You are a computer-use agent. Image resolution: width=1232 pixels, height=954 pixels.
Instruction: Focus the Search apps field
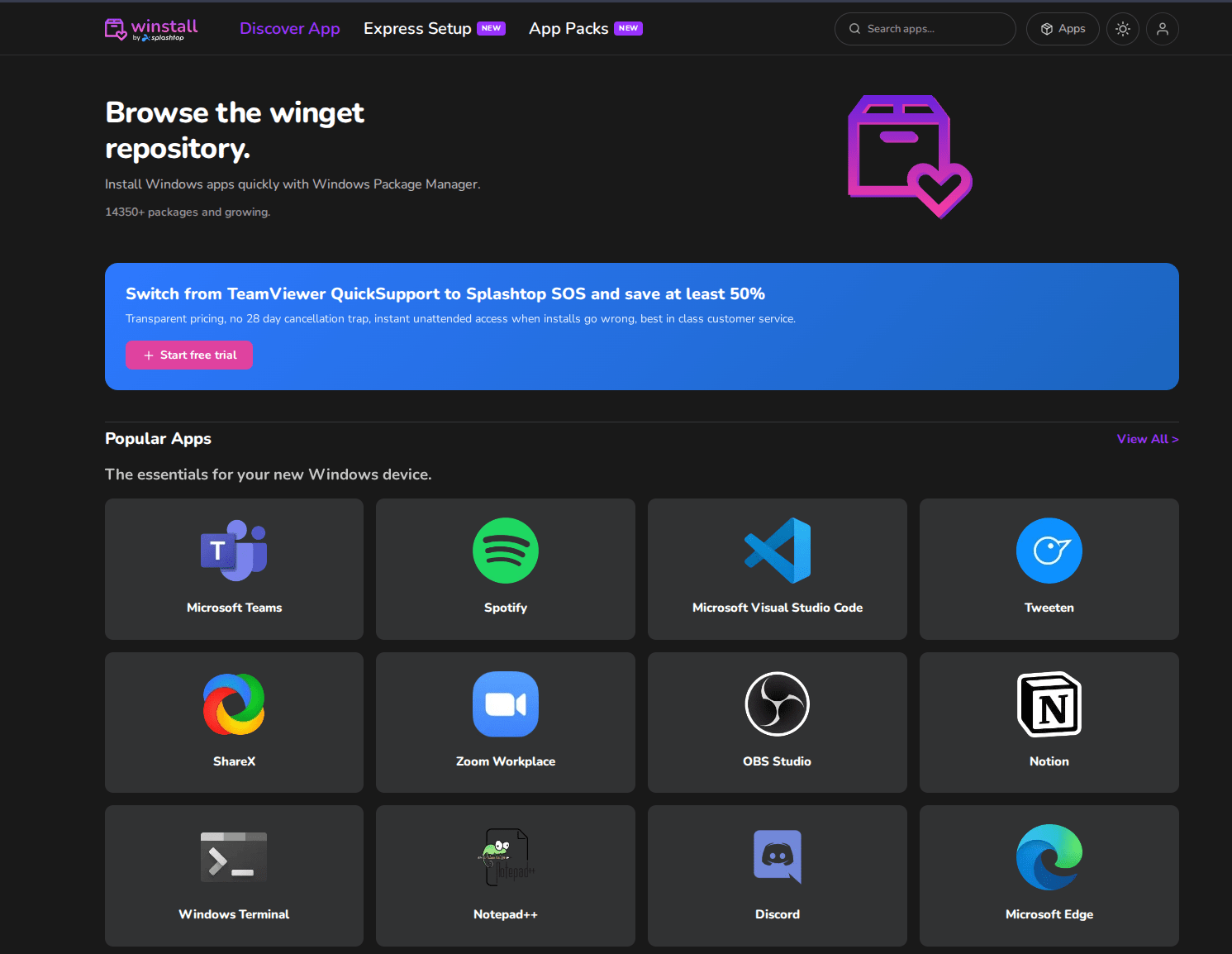[925, 29]
